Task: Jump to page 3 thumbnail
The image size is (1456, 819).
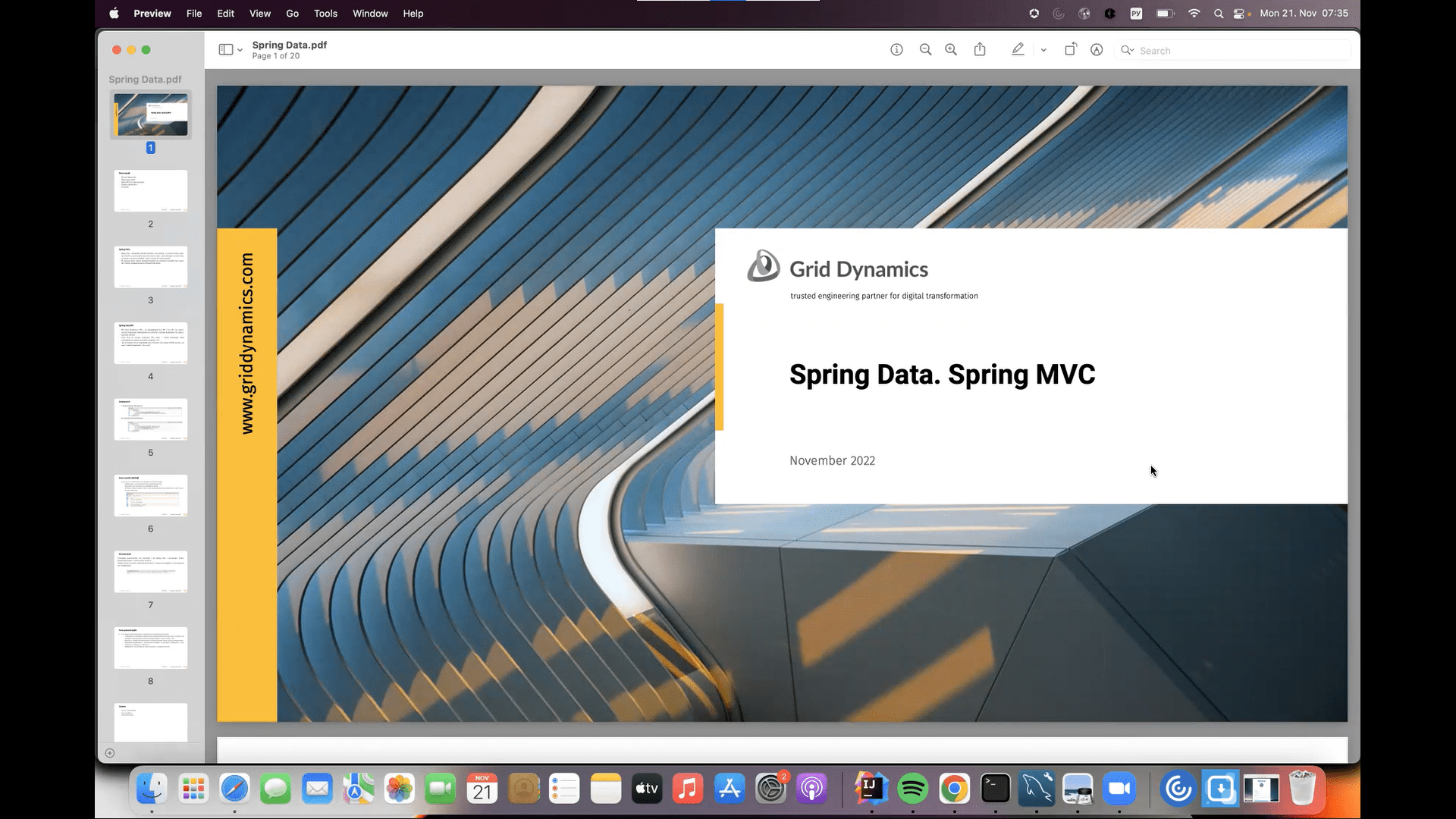Action: tap(151, 267)
